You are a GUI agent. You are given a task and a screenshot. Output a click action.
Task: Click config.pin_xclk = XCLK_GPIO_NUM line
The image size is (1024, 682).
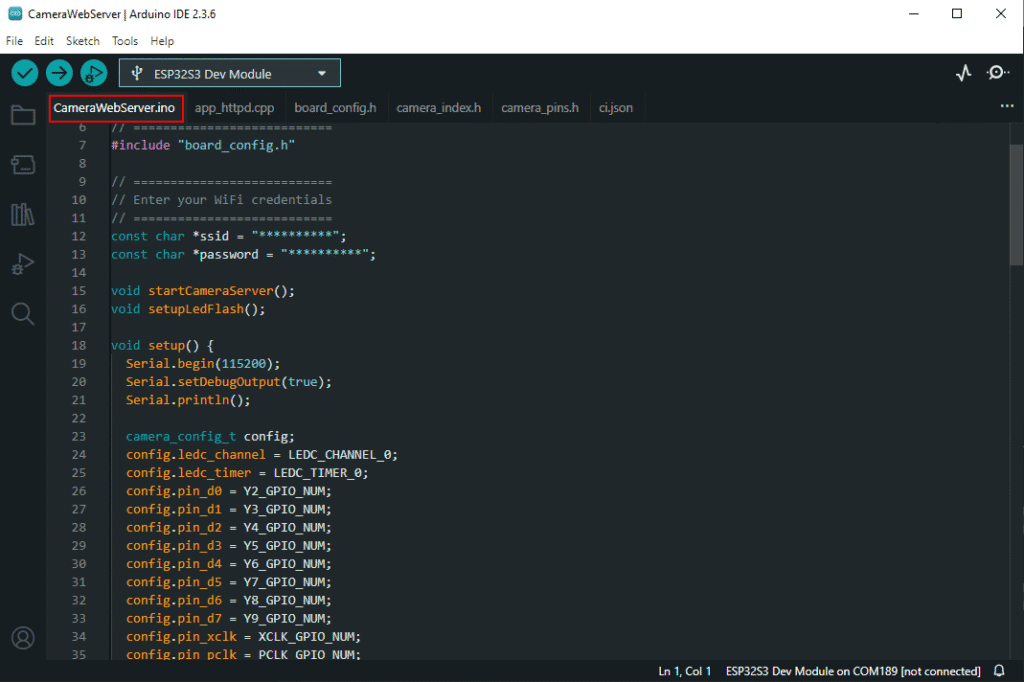click(243, 636)
